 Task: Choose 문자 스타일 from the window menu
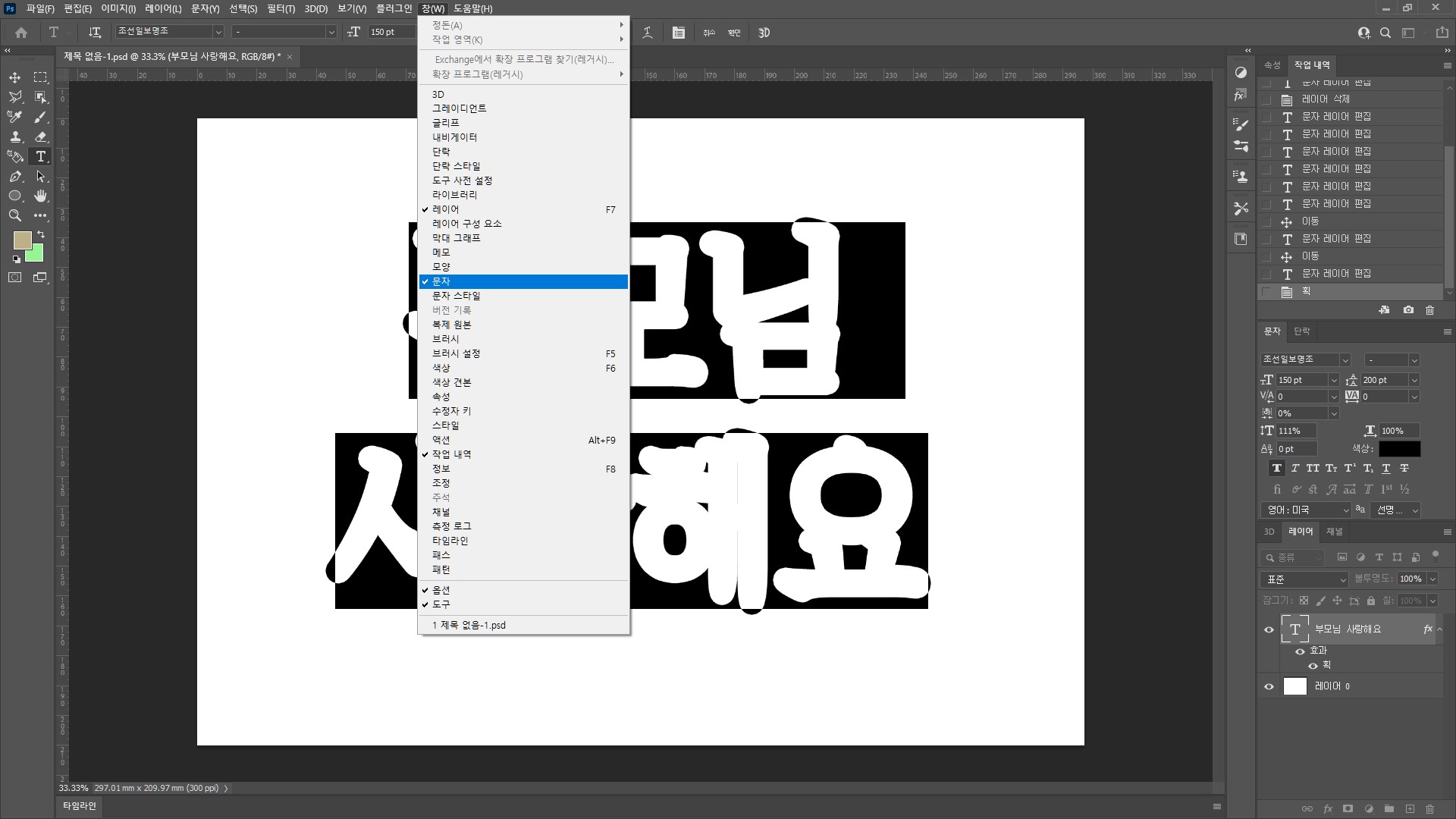click(457, 296)
